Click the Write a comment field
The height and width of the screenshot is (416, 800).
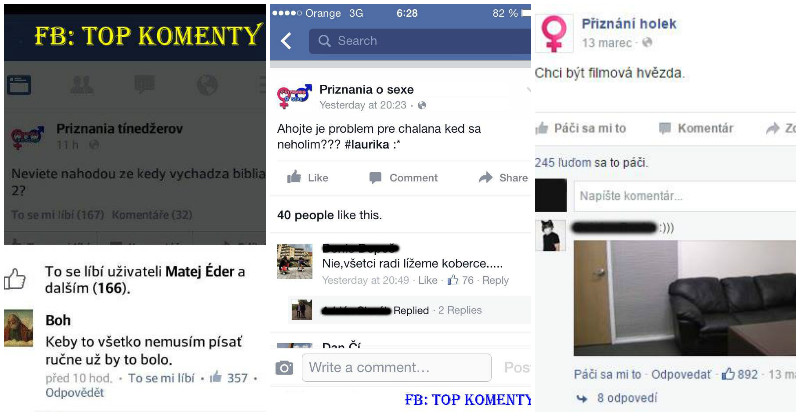397,368
